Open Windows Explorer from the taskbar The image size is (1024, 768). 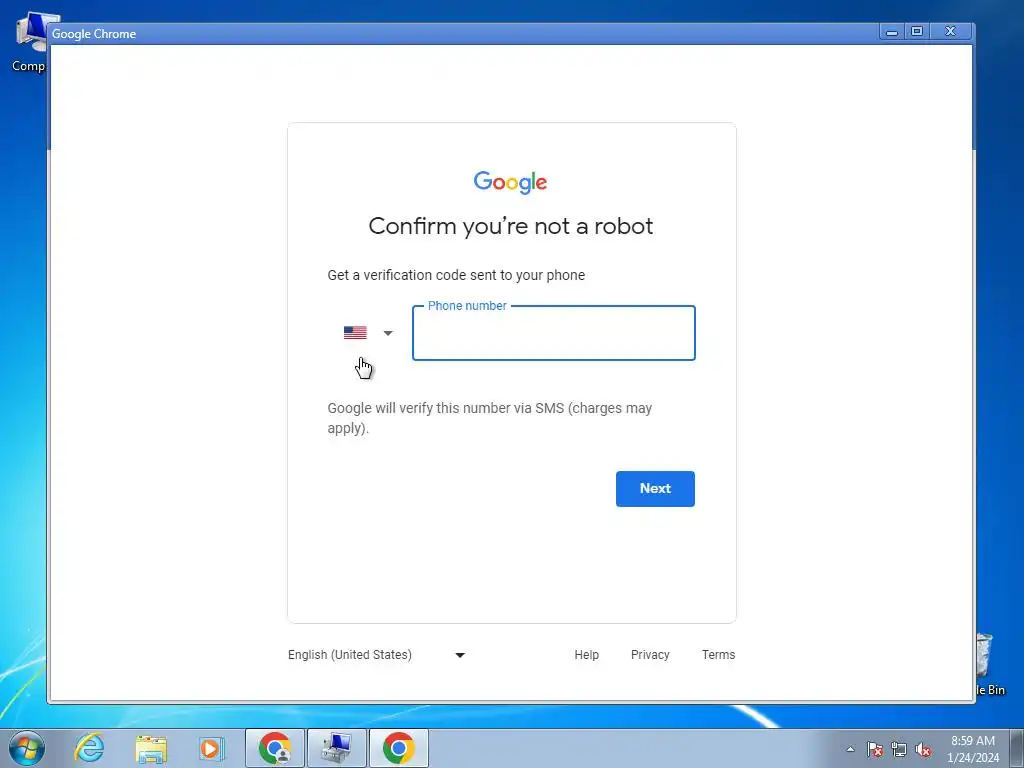(x=151, y=748)
